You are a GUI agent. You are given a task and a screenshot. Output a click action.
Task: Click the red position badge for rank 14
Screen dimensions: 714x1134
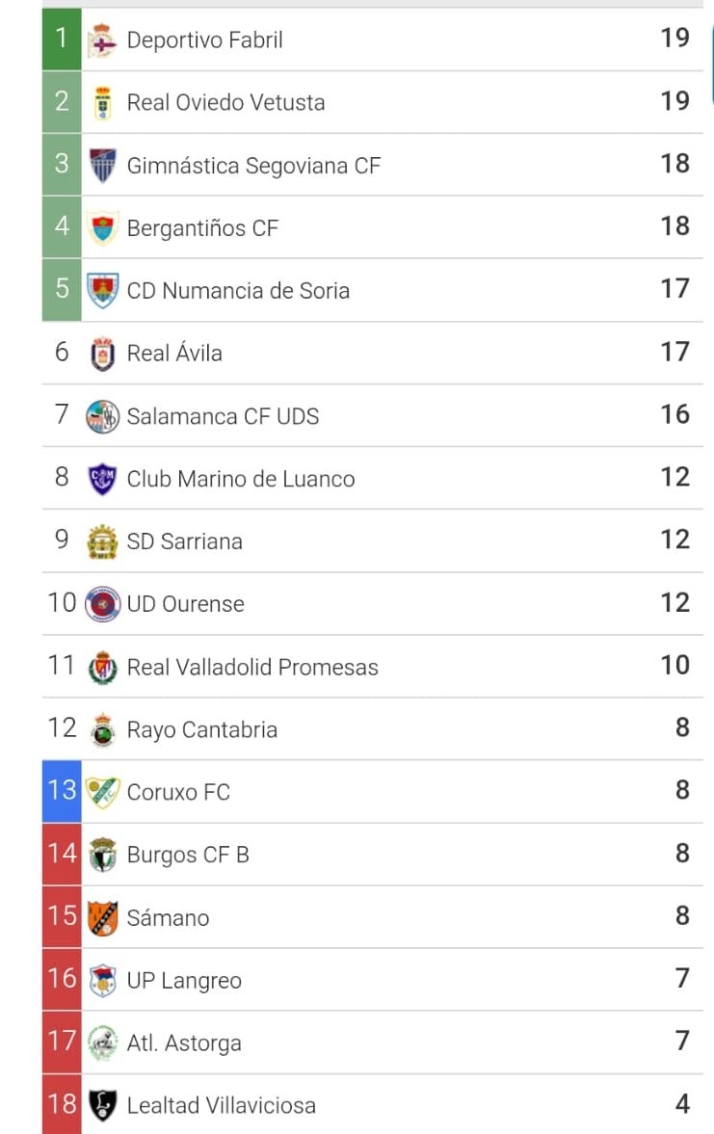click(x=58, y=854)
